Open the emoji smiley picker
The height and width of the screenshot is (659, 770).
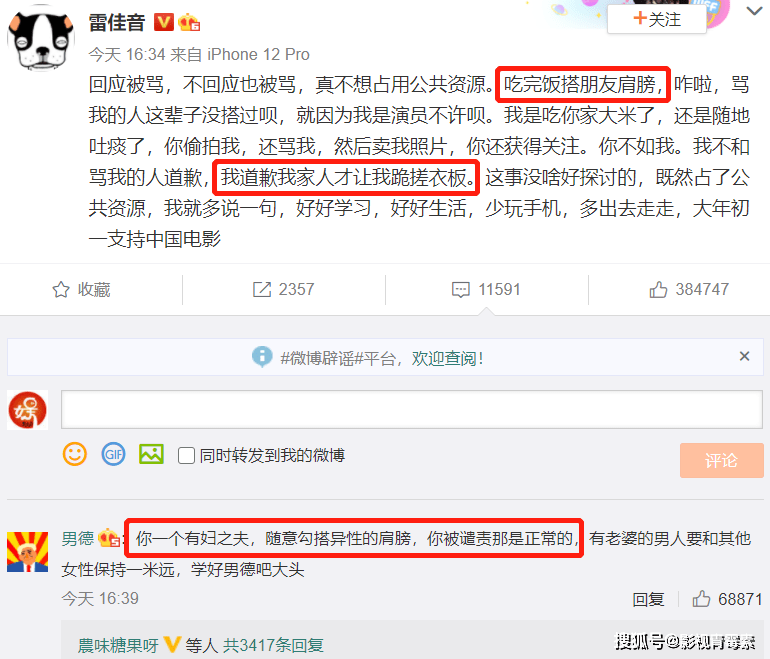75,454
